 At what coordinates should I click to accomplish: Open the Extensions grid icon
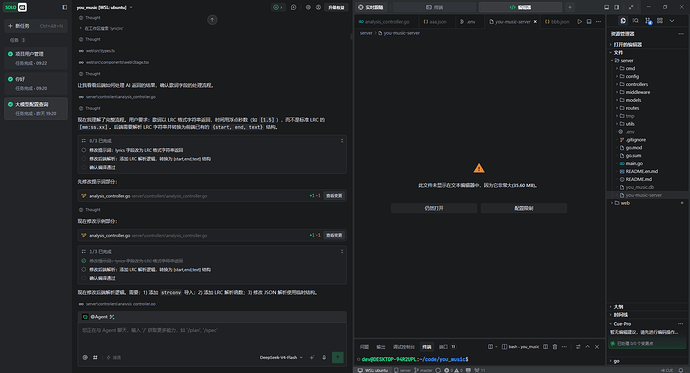tap(660, 21)
